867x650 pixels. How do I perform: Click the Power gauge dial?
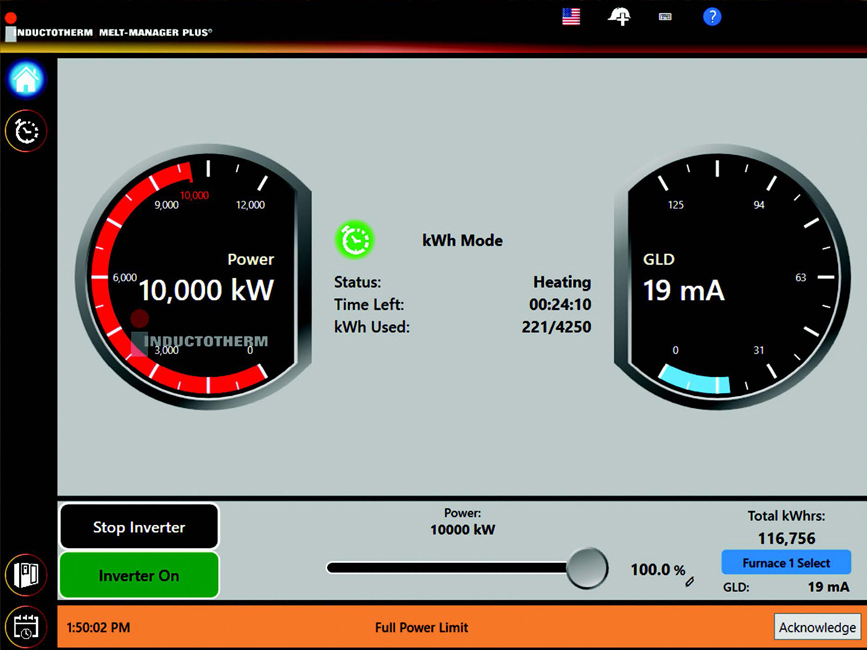point(194,276)
